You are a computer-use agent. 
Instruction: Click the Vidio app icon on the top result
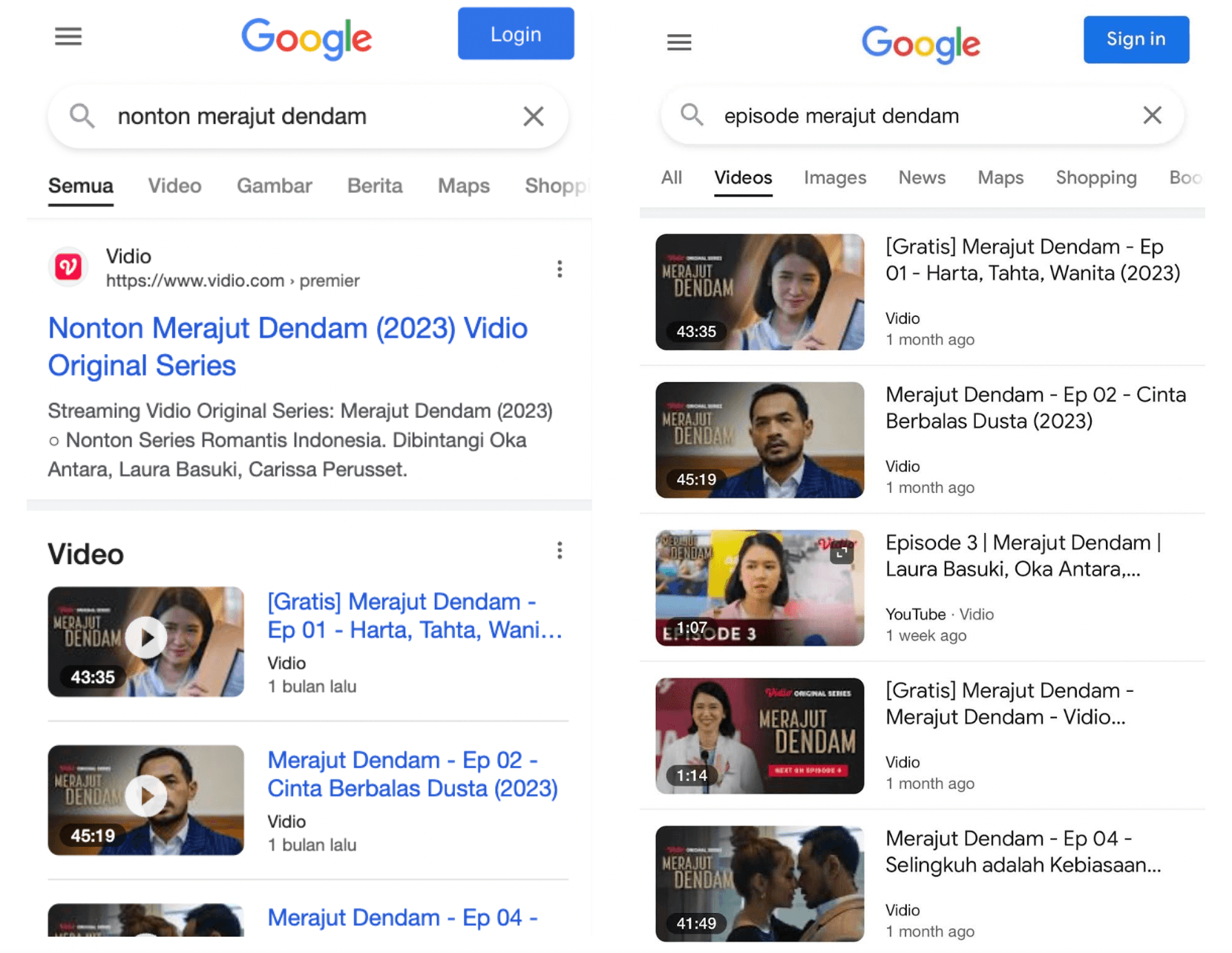(x=68, y=267)
